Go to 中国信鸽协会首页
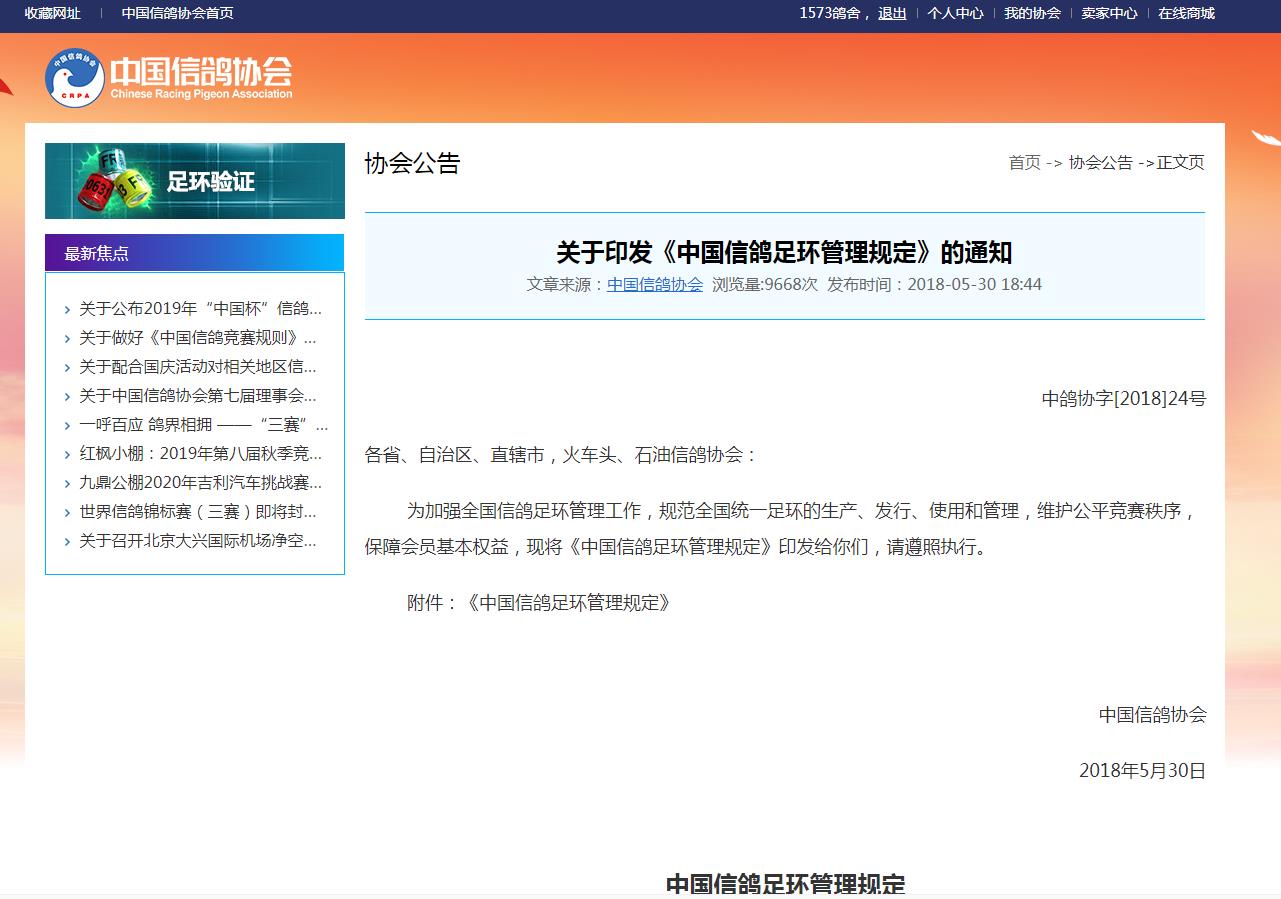This screenshot has width=1281, height=899. pos(178,13)
